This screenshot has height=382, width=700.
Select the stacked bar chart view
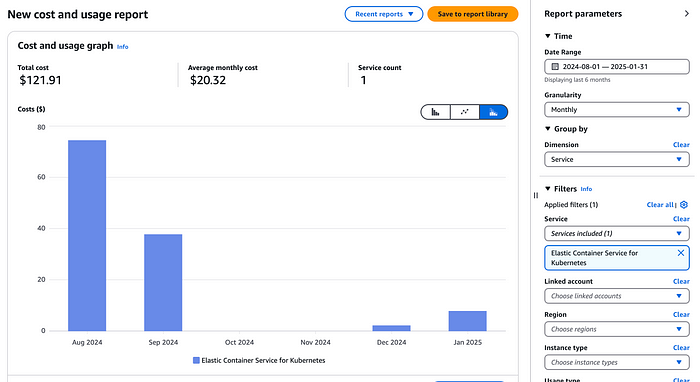[x=493, y=112]
